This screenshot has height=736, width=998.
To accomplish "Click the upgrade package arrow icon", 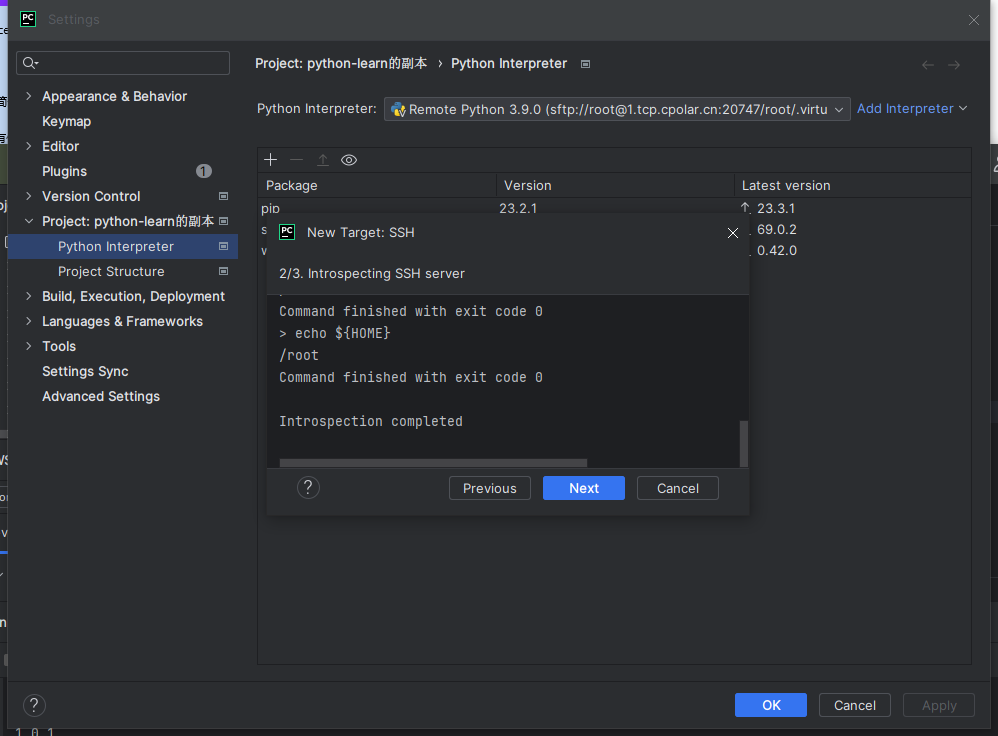I will (323, 160).
